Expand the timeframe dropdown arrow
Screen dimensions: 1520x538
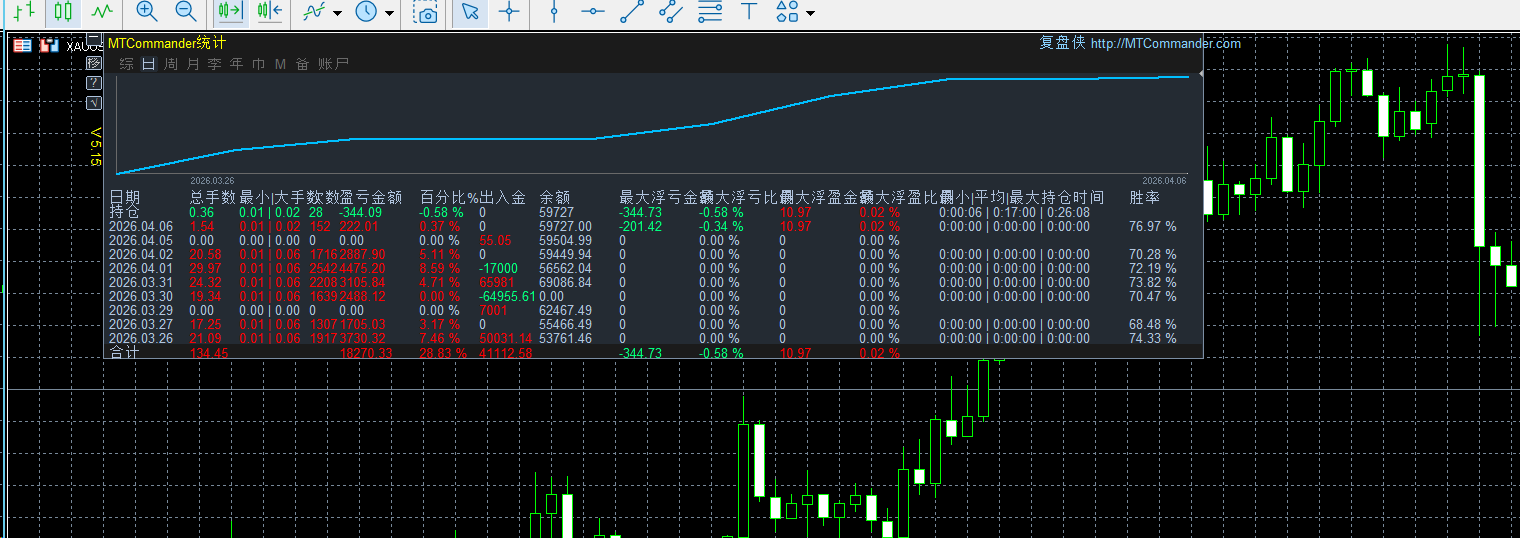(x=389, y=13)
